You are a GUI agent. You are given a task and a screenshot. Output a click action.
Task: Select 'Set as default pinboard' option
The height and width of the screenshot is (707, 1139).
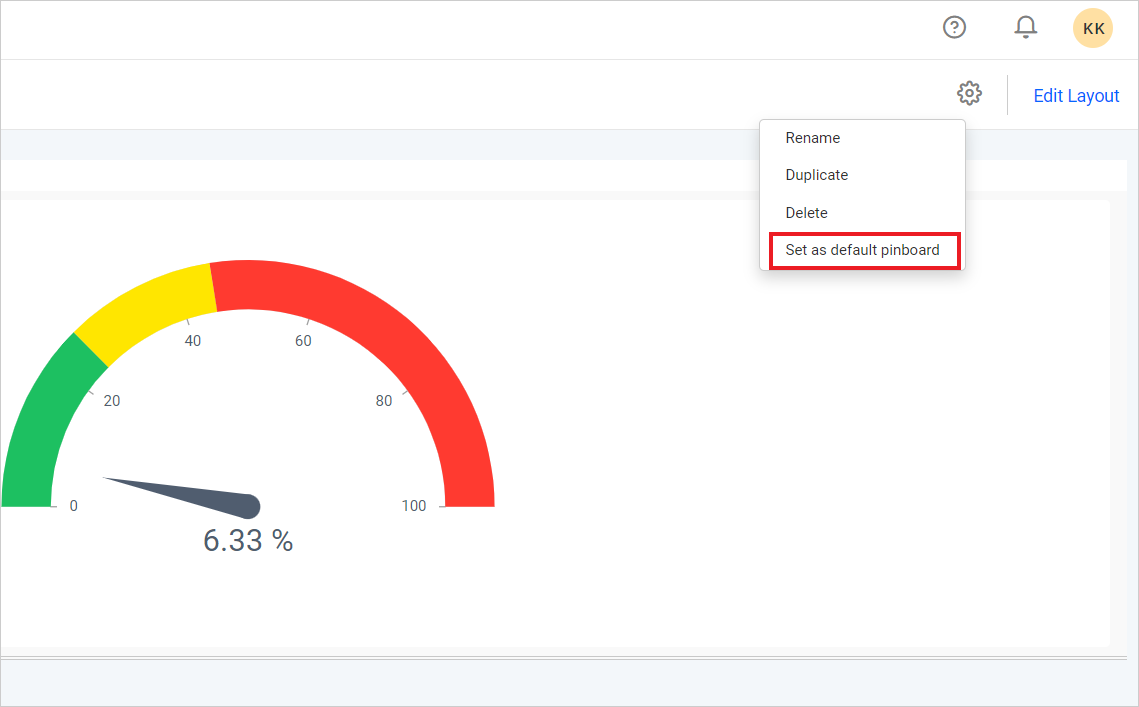pyautogui.click(x=863, y=250)
